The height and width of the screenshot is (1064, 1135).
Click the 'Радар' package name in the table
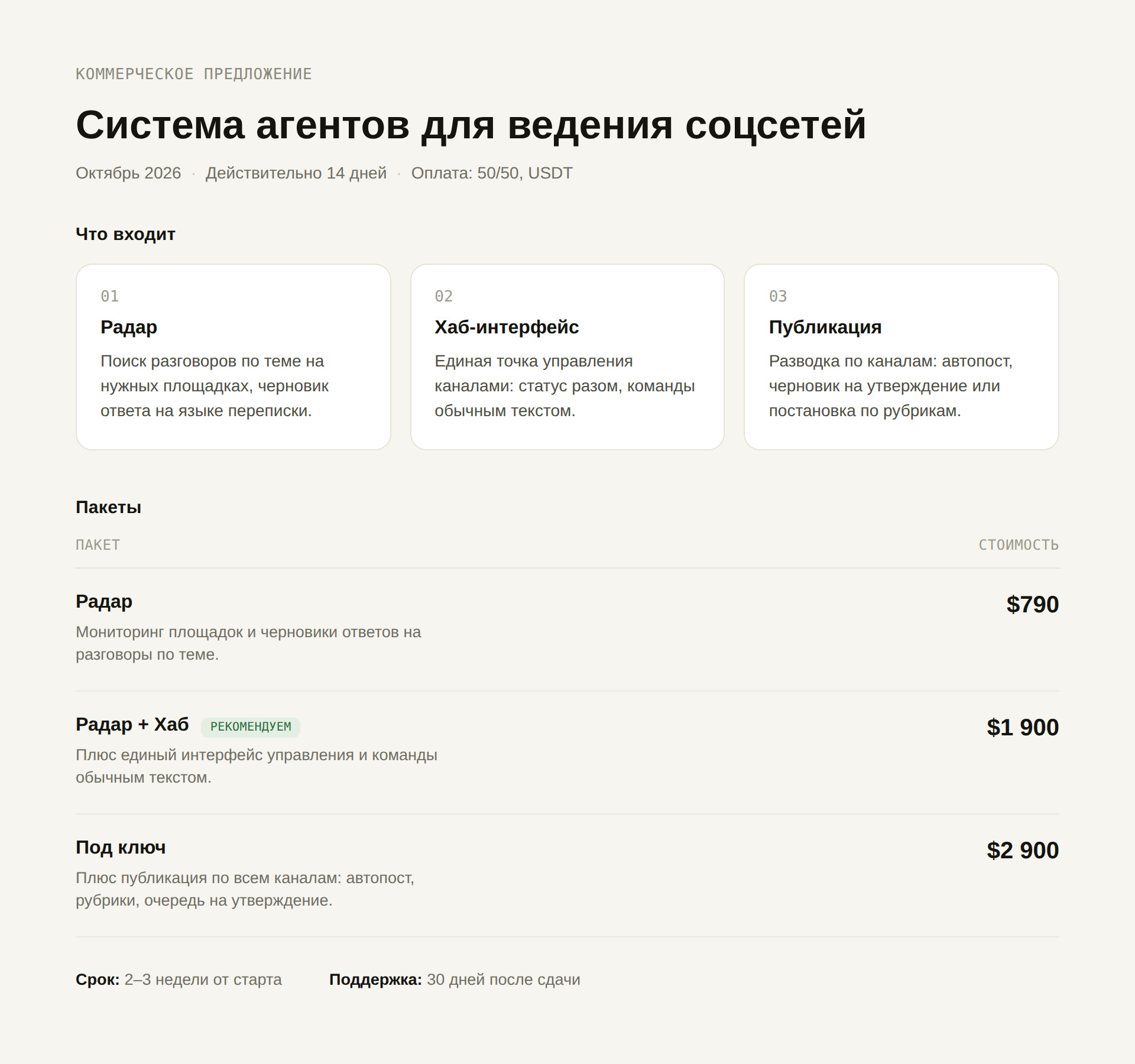(x=104, y=601)
